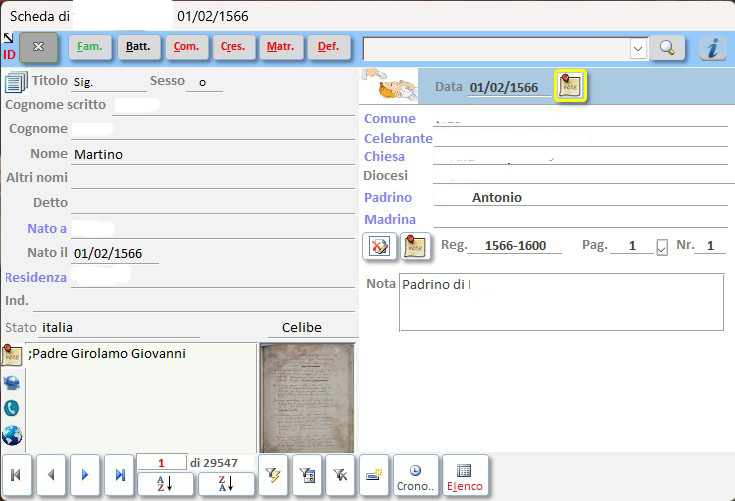Image resolution: width=735 pixels, height=501 pixels.
Task: Open the note icon beside Reg.
Action: click(x=415, y=246)
